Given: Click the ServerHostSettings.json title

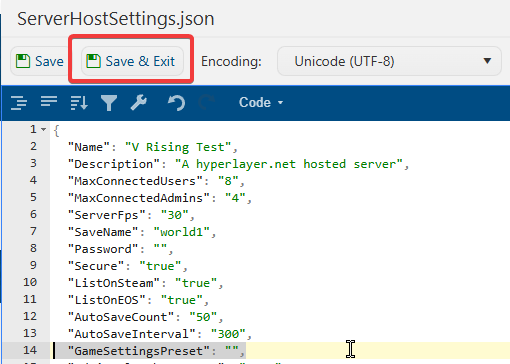Looking at the screenshot, I should point(116,19).
